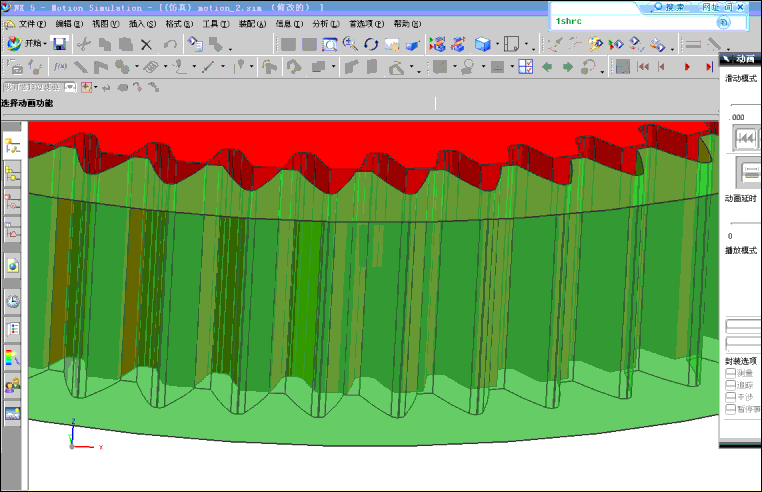Viewport: 762px width, 492px height.
Task: Click the checkbox grid icon in toolbar
Action: pos(526,67)
